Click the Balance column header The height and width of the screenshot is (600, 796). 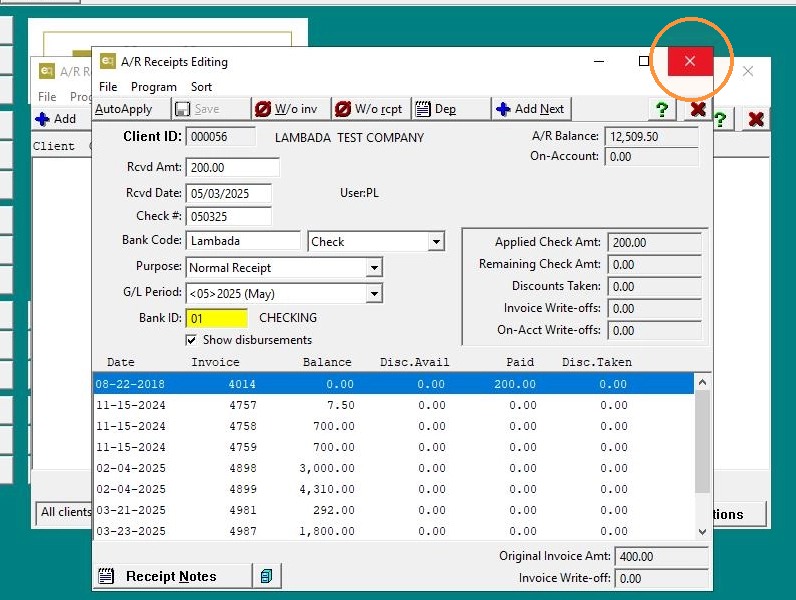[327, 362]
